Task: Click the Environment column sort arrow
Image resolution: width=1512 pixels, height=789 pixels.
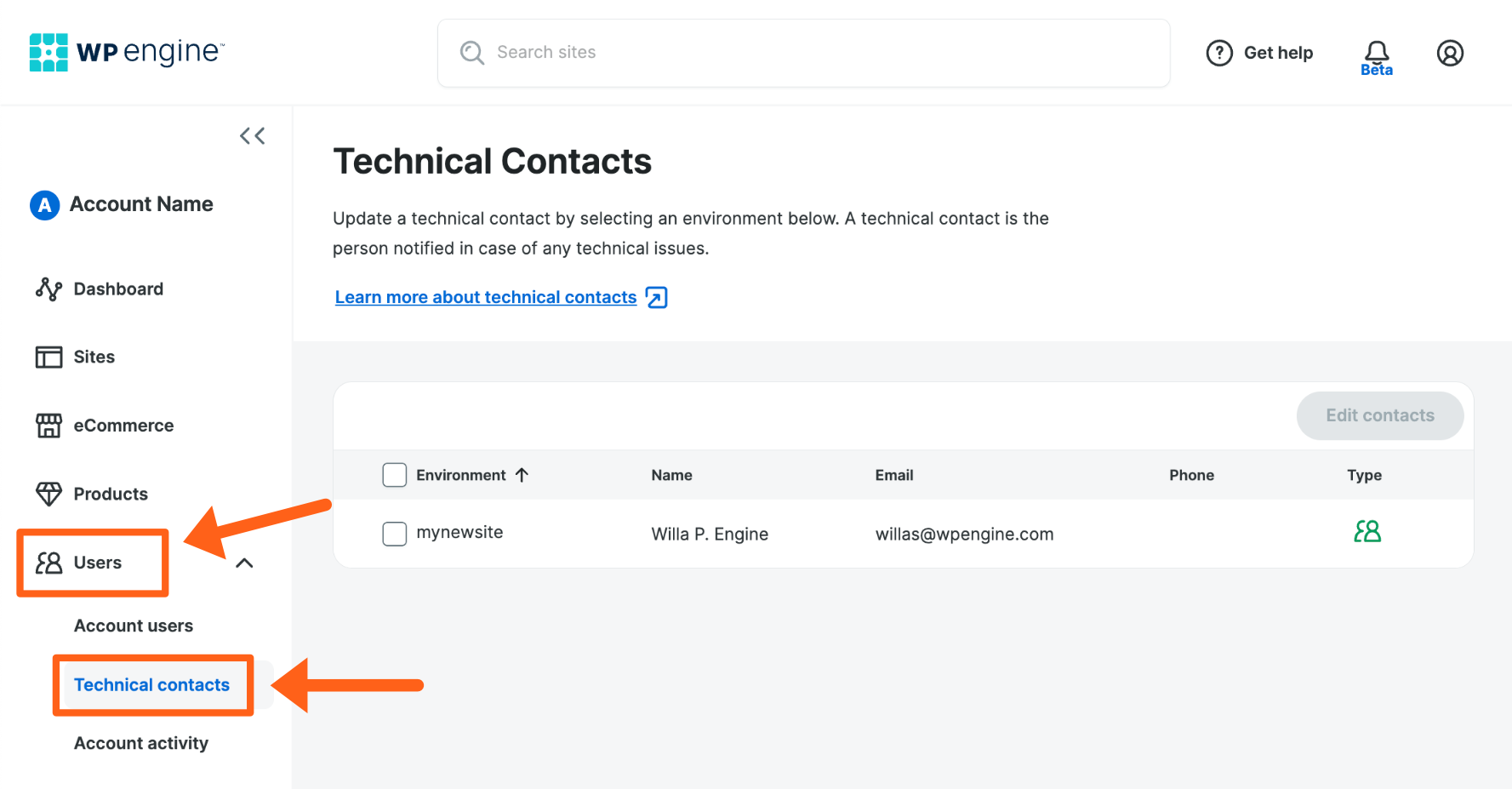Action: coord(522,475)
